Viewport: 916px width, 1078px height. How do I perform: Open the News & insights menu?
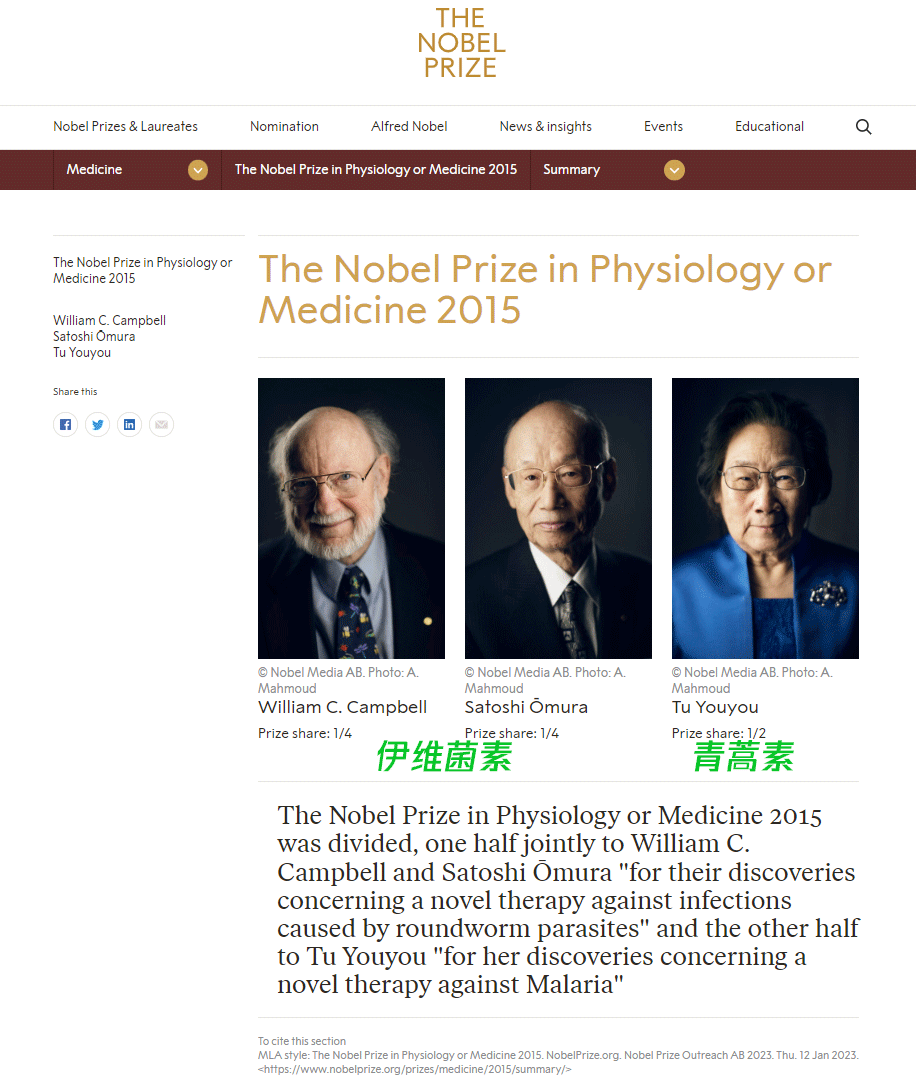click(x=545, y=127)
